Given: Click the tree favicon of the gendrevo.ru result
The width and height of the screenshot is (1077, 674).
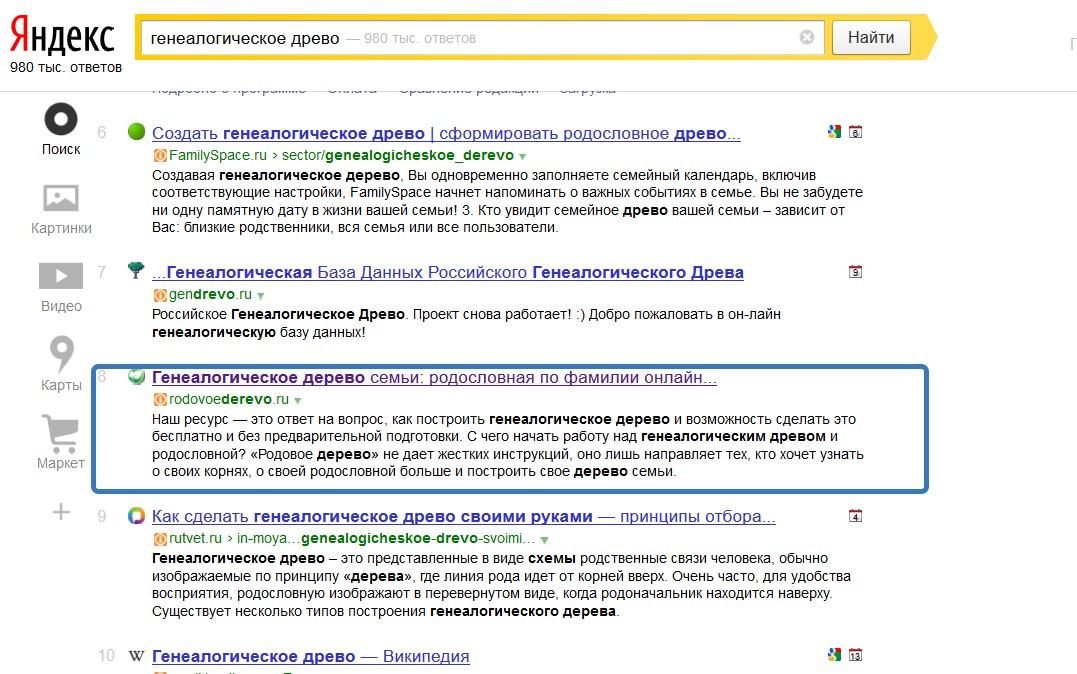Looking at the screenshot, I should click(x=136, y=270).
